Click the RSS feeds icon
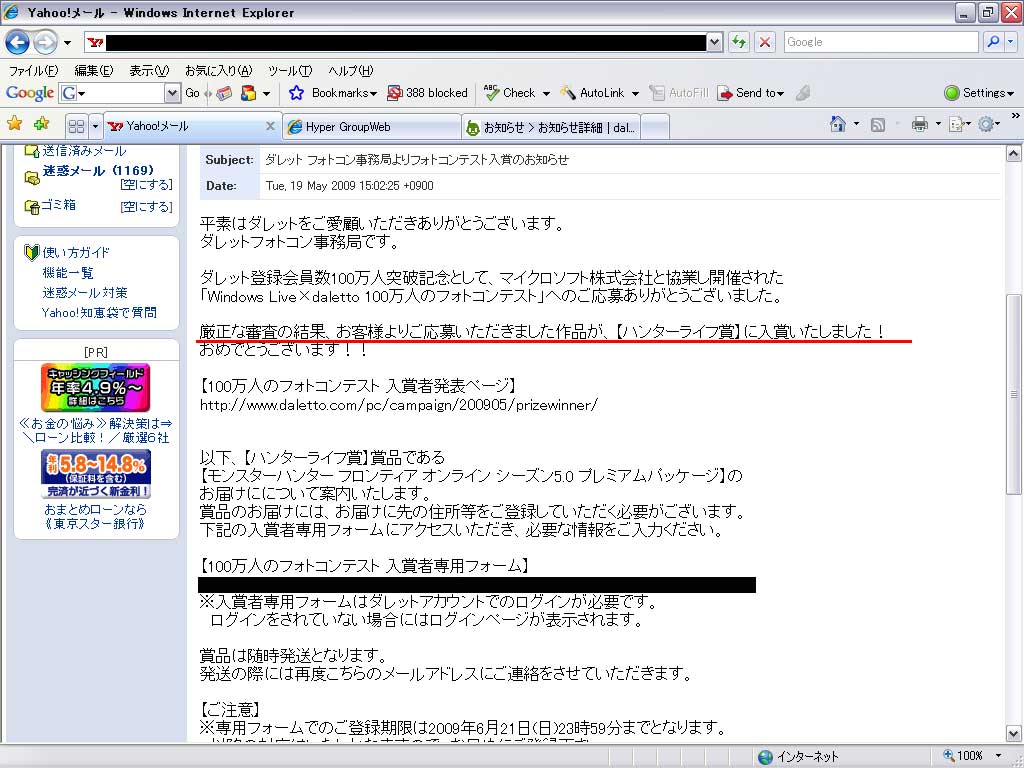The width and height of the screenshot is (1024, 768). click(878, 124)
